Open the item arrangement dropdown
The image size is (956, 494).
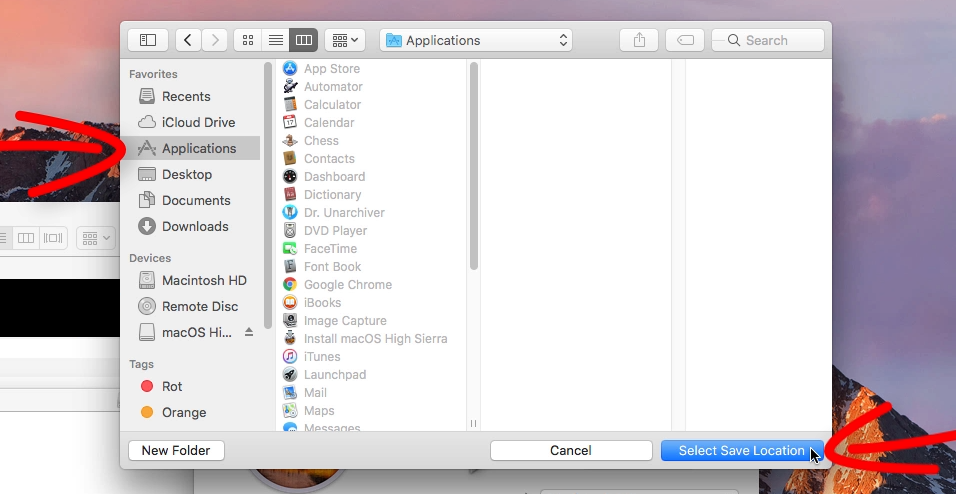coord(345,40)
